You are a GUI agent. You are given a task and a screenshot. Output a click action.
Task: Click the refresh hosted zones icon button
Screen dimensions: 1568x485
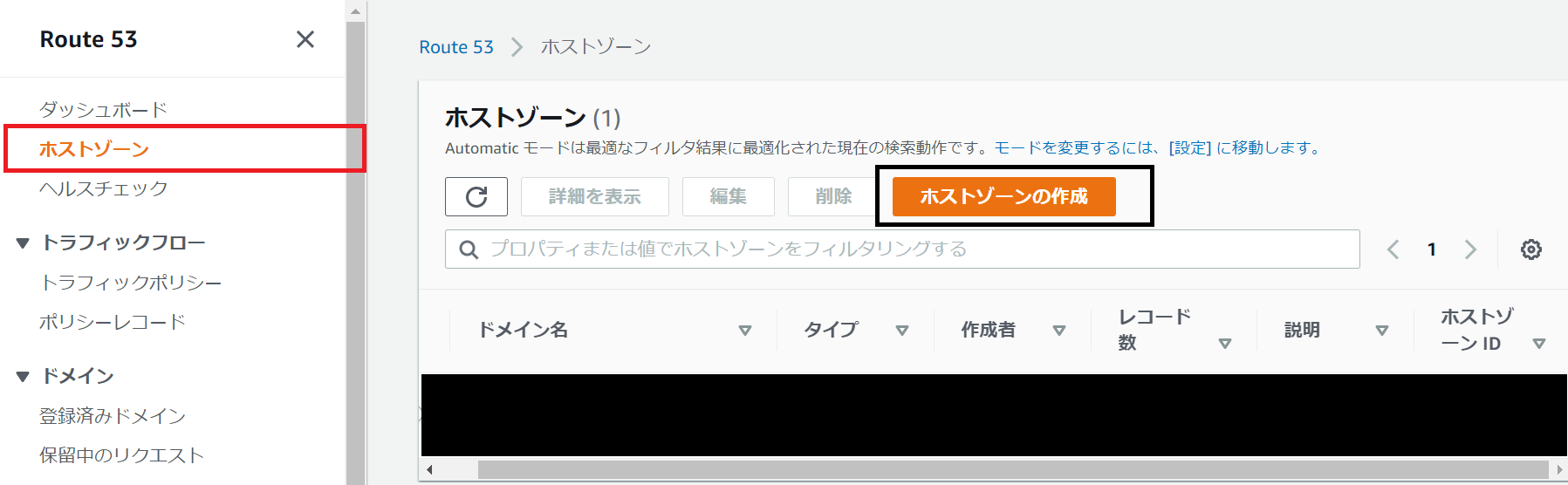click(476, 196)
